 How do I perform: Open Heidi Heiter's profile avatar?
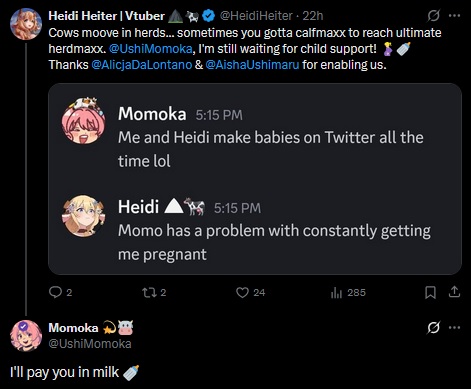click(x=26, y=24)
